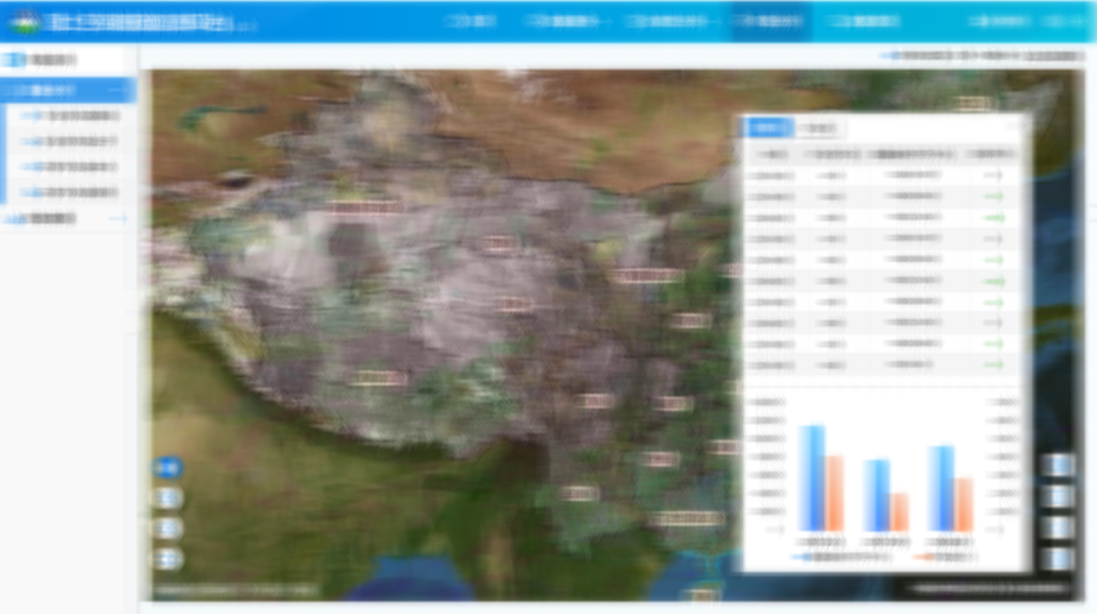Image resolution: width=1097 pixels, height=614 pixels.
Task: Open the second top navigation dropdown menu
Action: coord(567,21)
